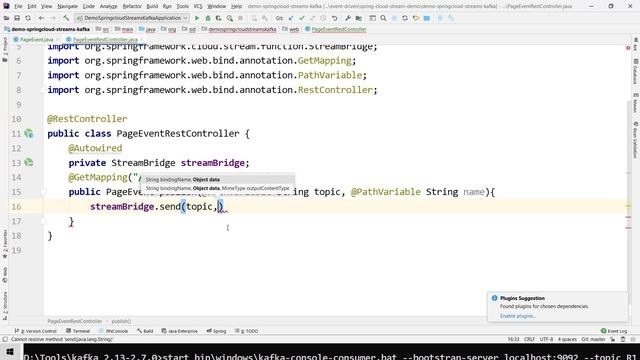The width and height of the screenshot is (640, 360).
Task: Open the Spring tool window
Action: pyautogui.click(x=216, y=331)
